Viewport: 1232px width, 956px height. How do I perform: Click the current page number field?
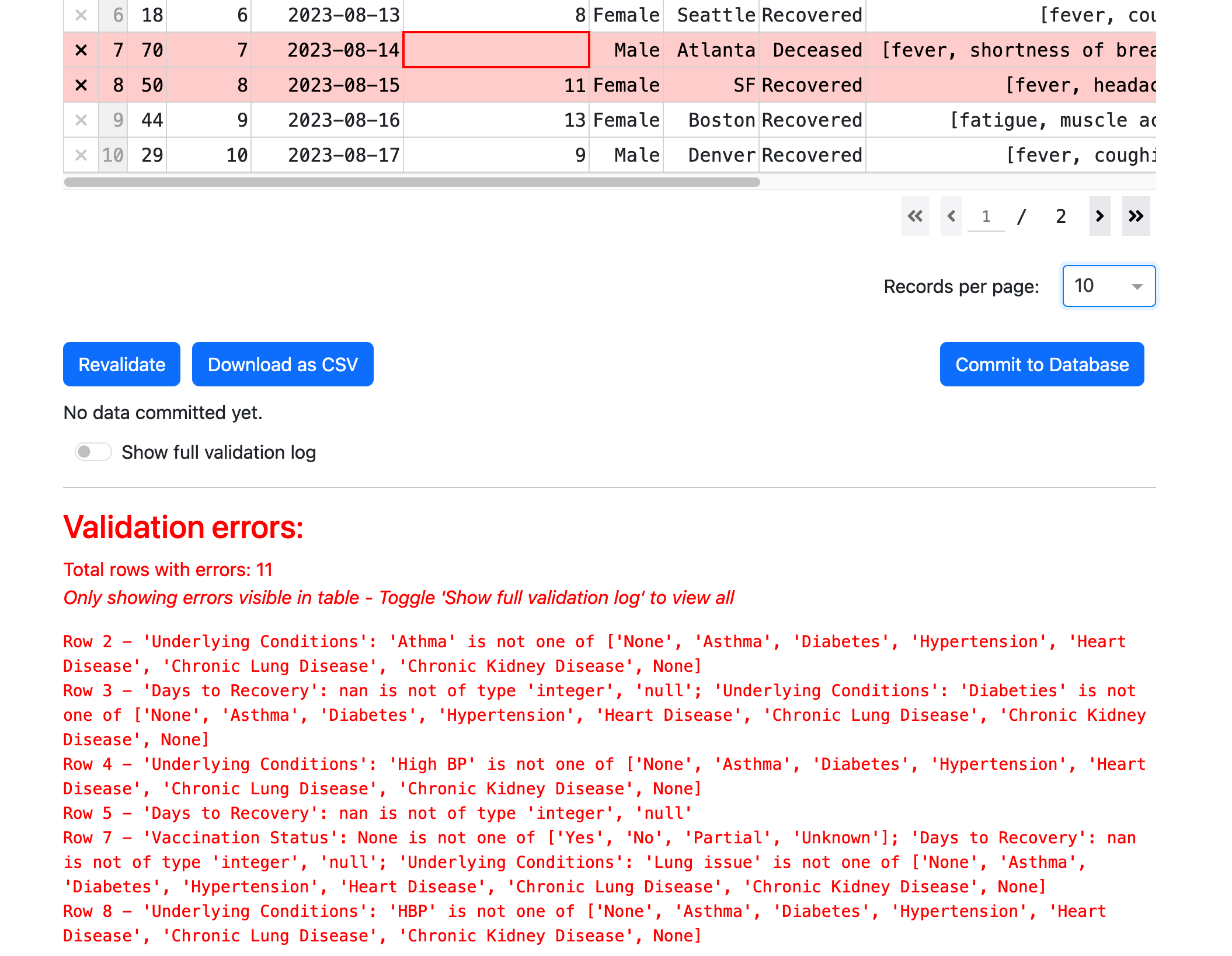pos(986,217)
